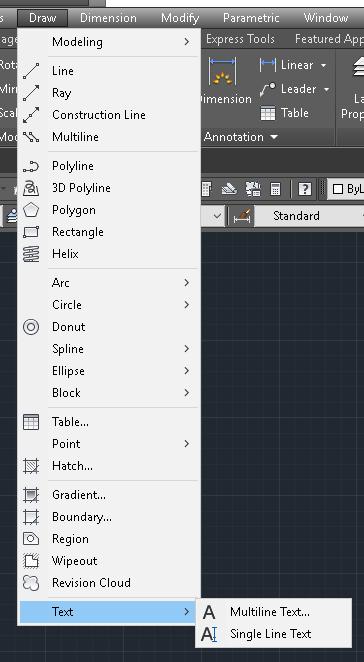The width and height of the screenshot is (364, 662).
Task: Switch to the Express Tools ribbon tab
Action: [x=240, y=39]
